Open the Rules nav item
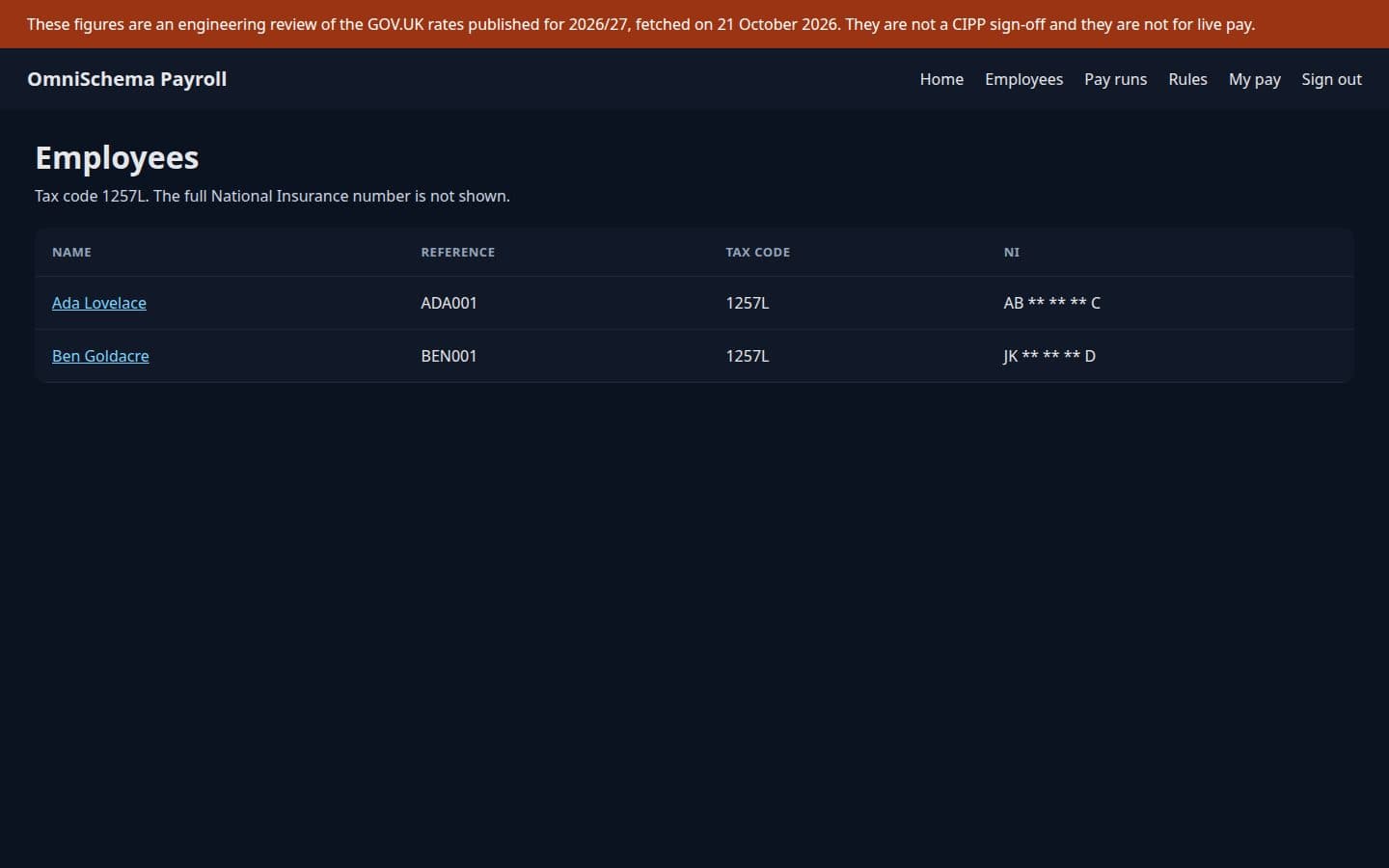The height and width of the screenshot is (868, 1389). 1187,79
